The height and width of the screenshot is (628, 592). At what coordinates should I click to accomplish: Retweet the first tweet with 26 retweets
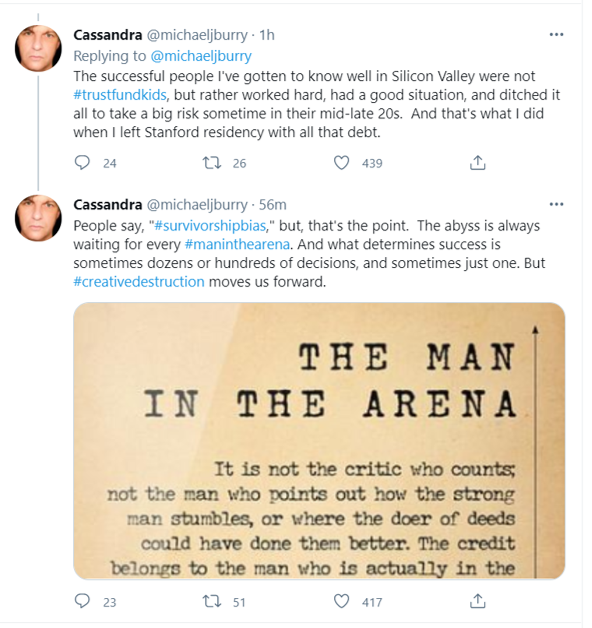pyautogui.click(x=211, y=163)
